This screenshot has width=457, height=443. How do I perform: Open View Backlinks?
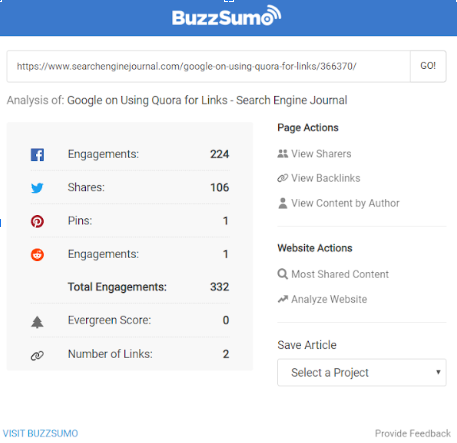point(326,178)
